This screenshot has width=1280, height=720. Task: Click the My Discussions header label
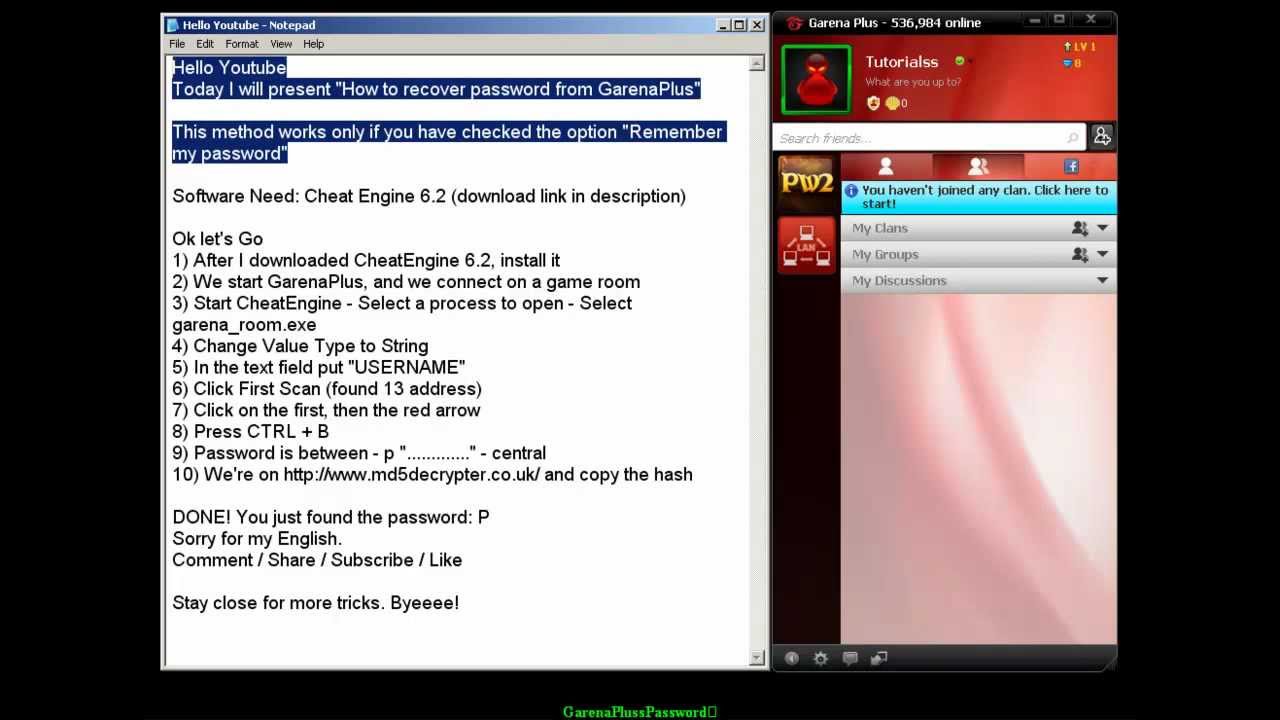(899, 280)
